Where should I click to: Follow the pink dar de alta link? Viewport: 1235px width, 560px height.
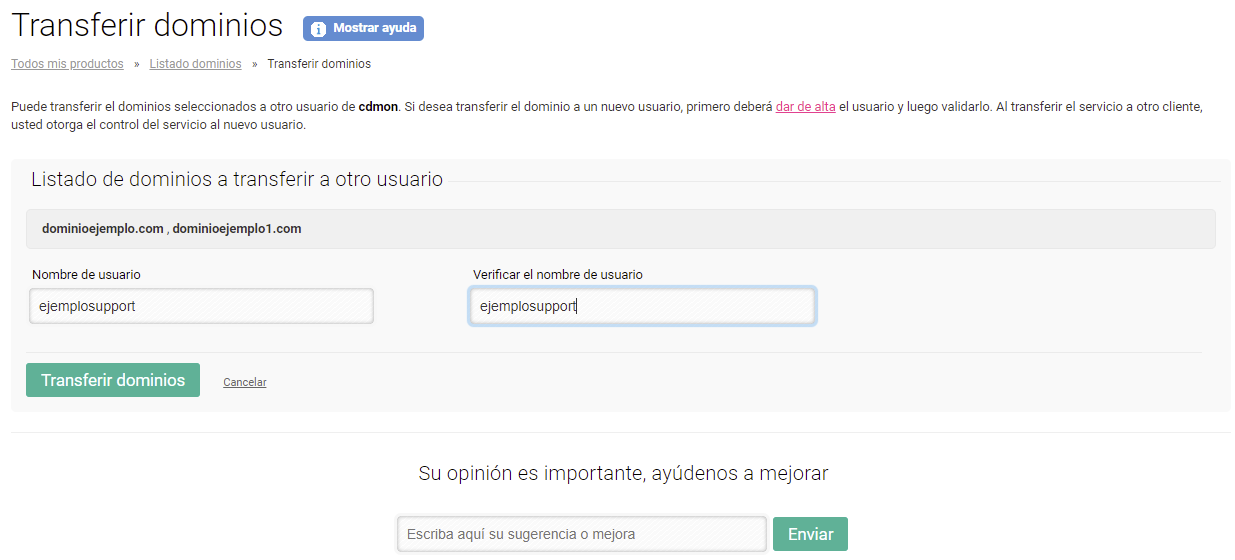[805, 107]
